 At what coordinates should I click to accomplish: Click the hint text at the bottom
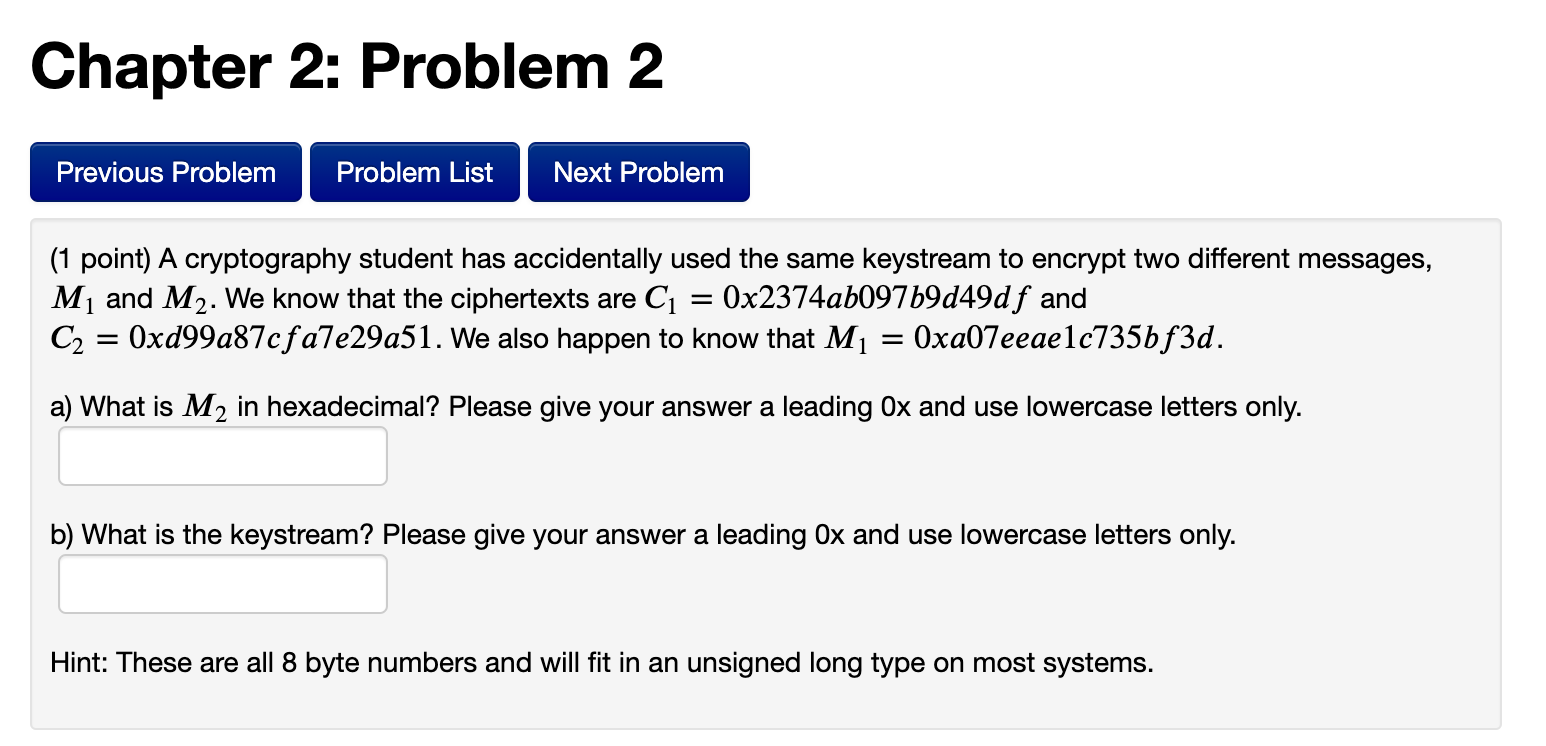coord(602,662)
